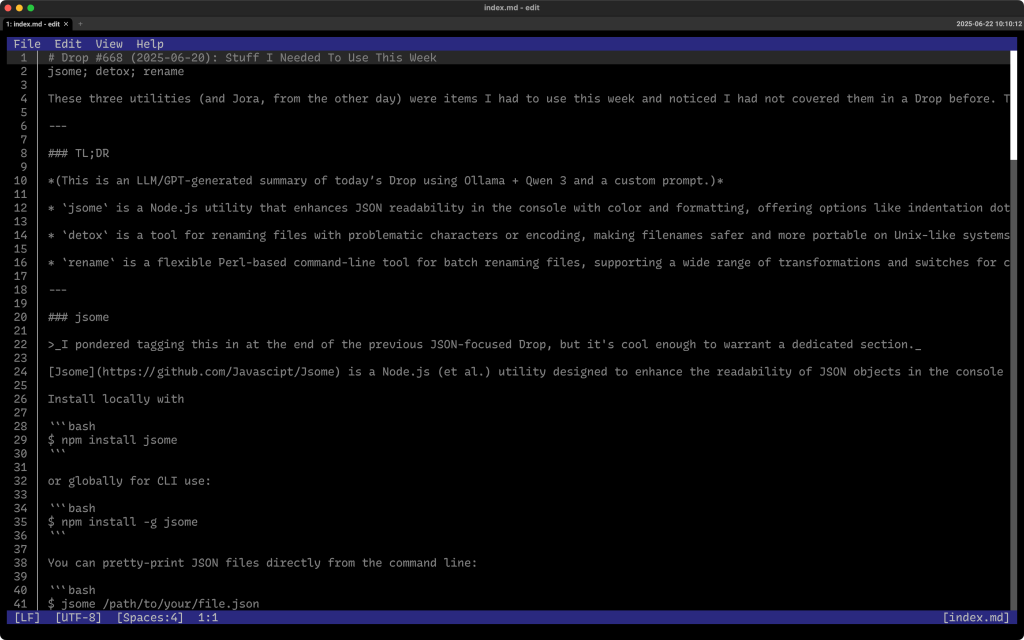The image size is (1024, 640).
Task: Click the macOS yellow minimize button
Action: pyautogui.click(x=19, y=8)
